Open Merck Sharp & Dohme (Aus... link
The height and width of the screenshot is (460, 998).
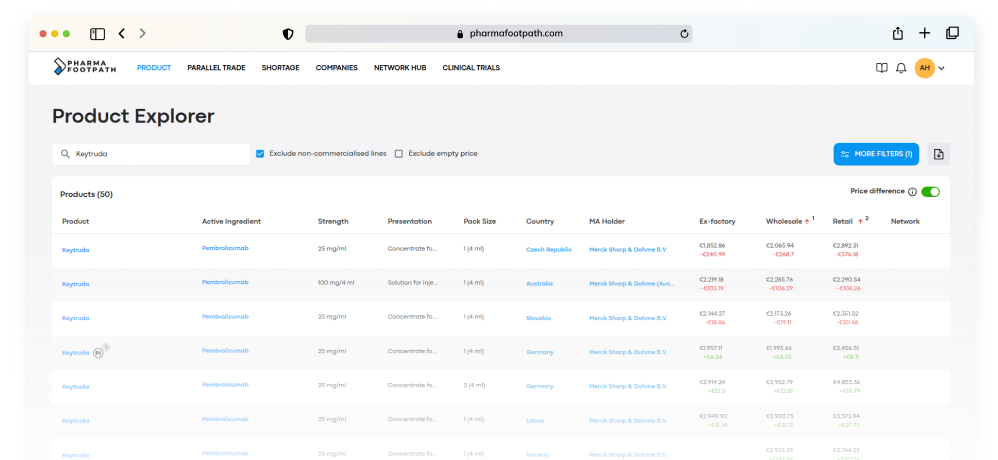coord(632,284)
